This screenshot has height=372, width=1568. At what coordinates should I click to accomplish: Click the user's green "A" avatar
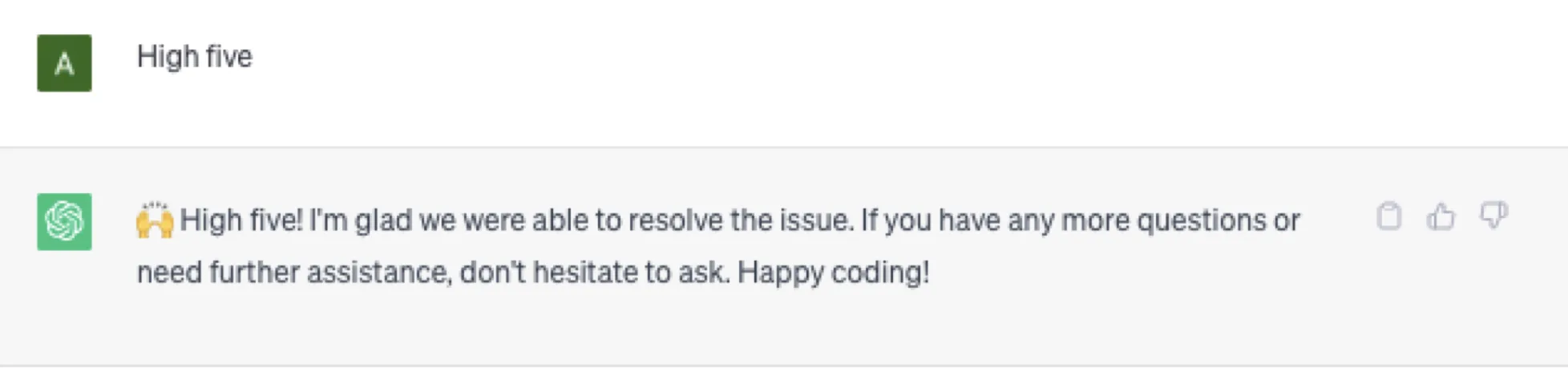[64, 63]
